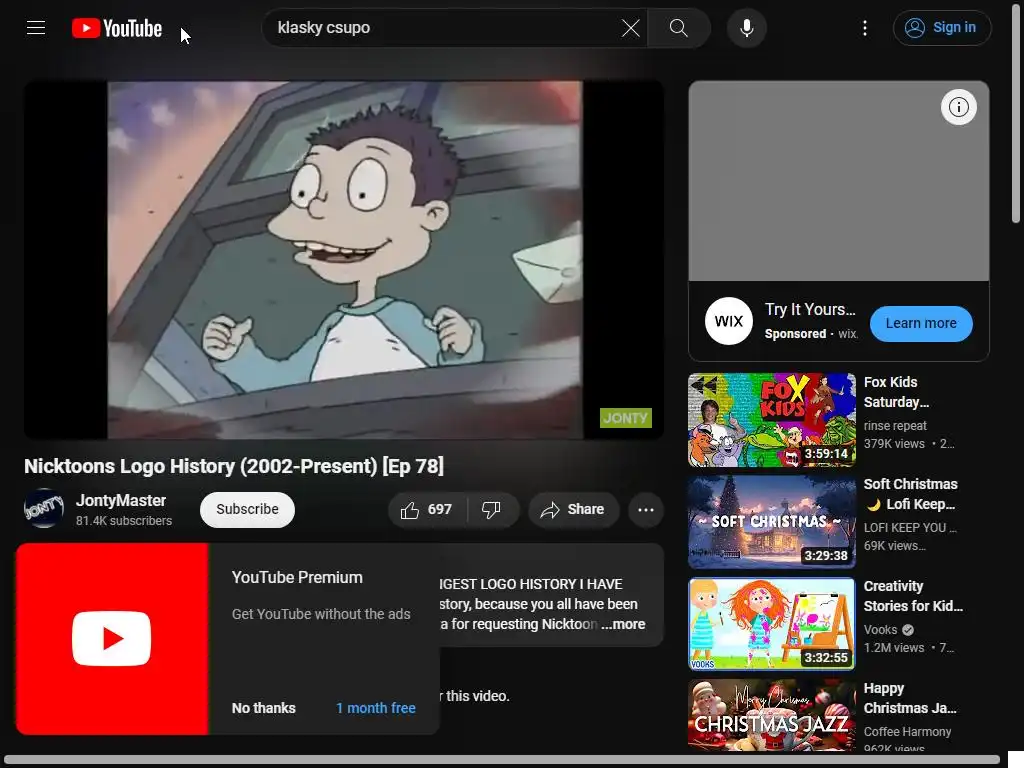Share the video
This screenshot has width=1024, height=768.
tap(573, 509)
